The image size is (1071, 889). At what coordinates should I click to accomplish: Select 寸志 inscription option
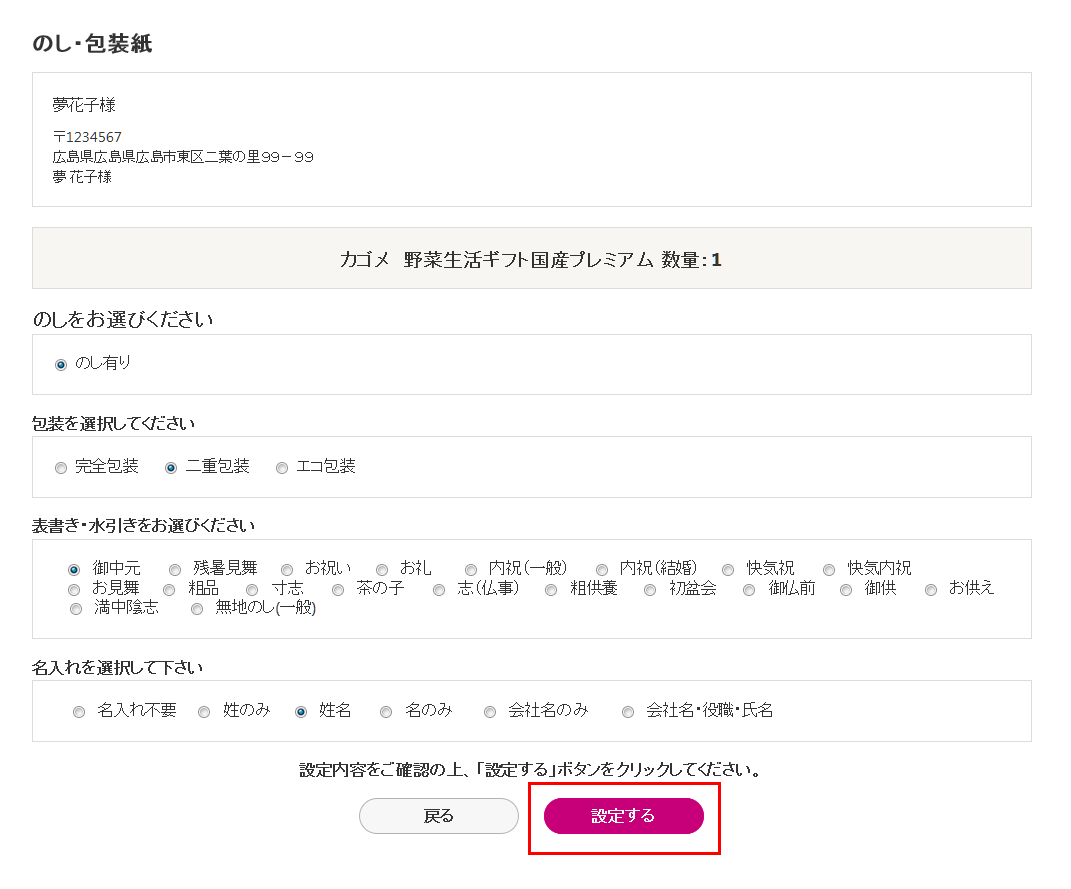[253, 590]
